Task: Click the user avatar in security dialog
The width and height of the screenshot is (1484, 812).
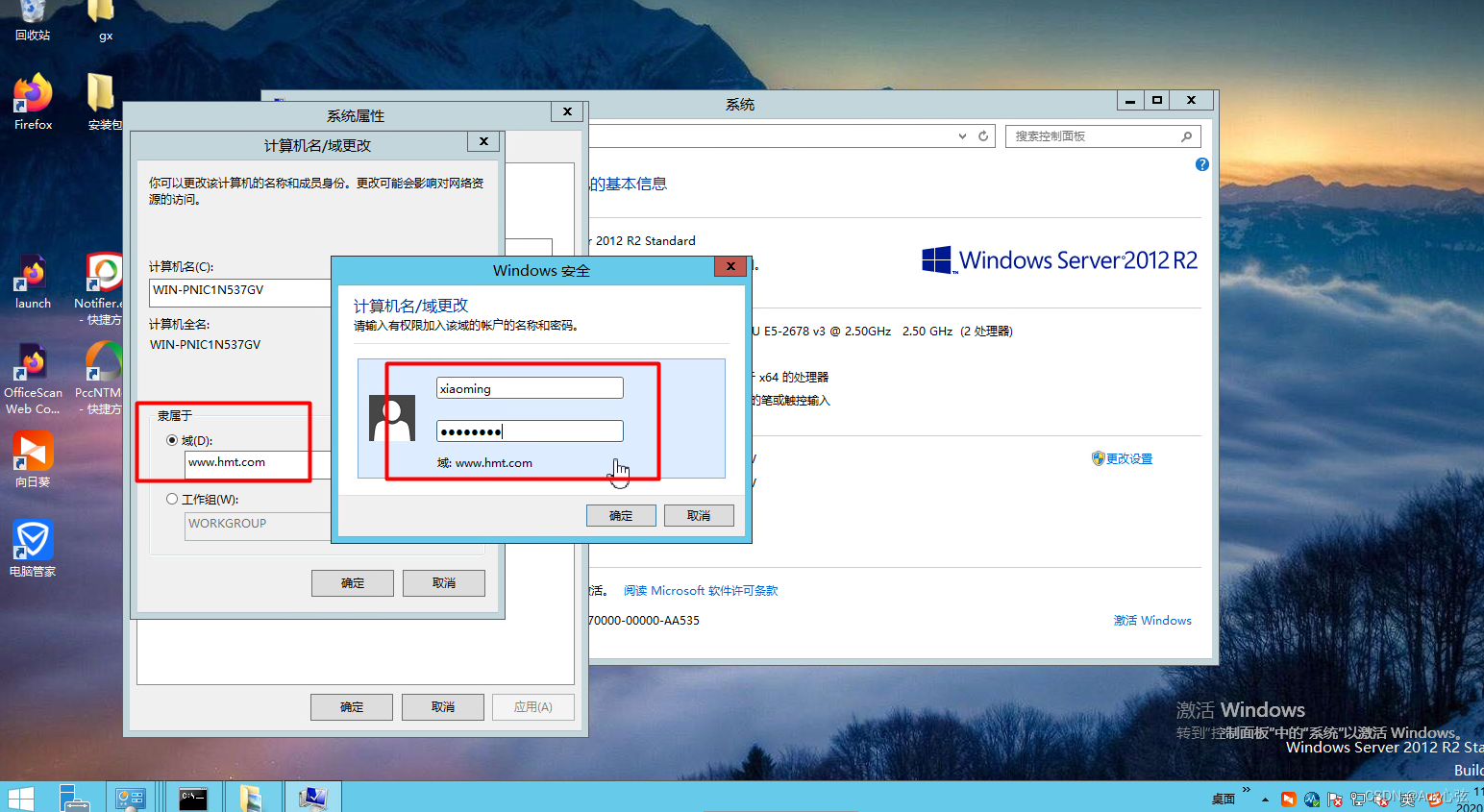Action: 392,419
